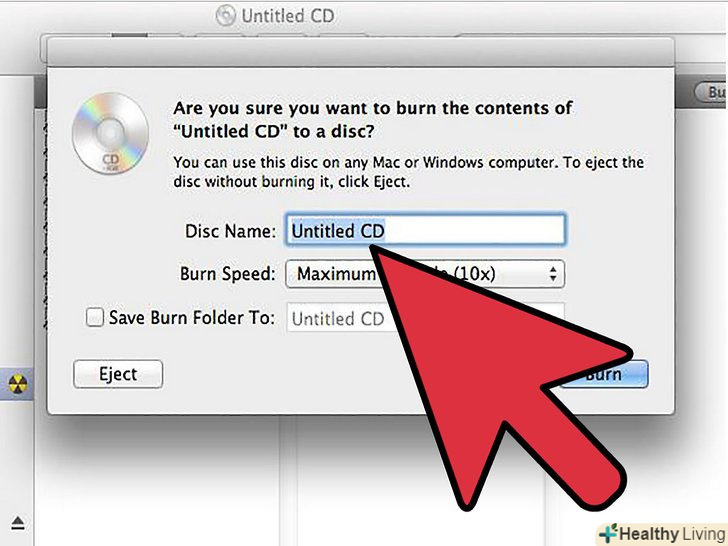This screenshot has height=546, width=728.
Task: Click the Eject button in the dialog
Action: coord(118,374)
